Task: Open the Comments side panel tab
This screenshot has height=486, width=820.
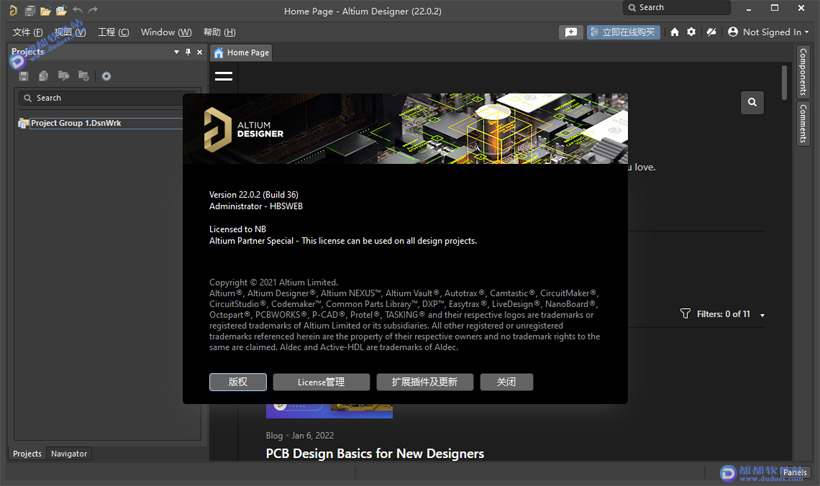Action: [803, 123]
